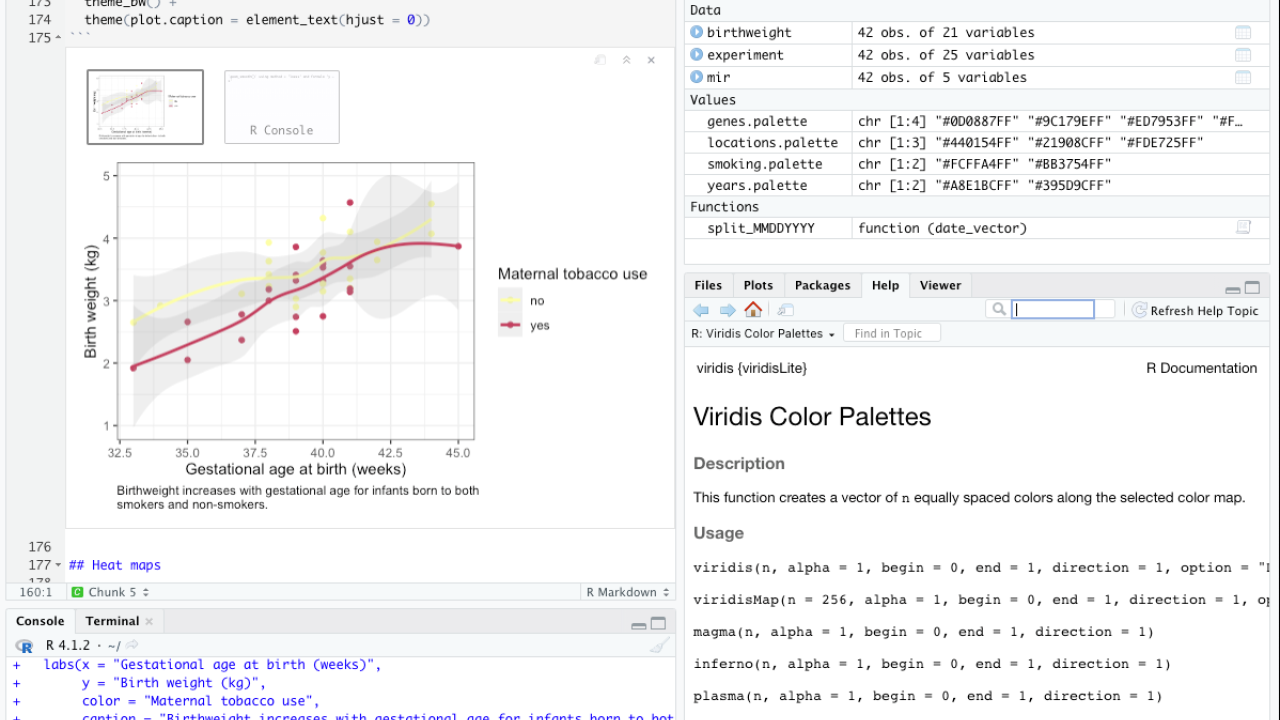Open Viridis Color Palettes topic dropdown
This screenshot has height=720, width=1280.
coord(763,333)
